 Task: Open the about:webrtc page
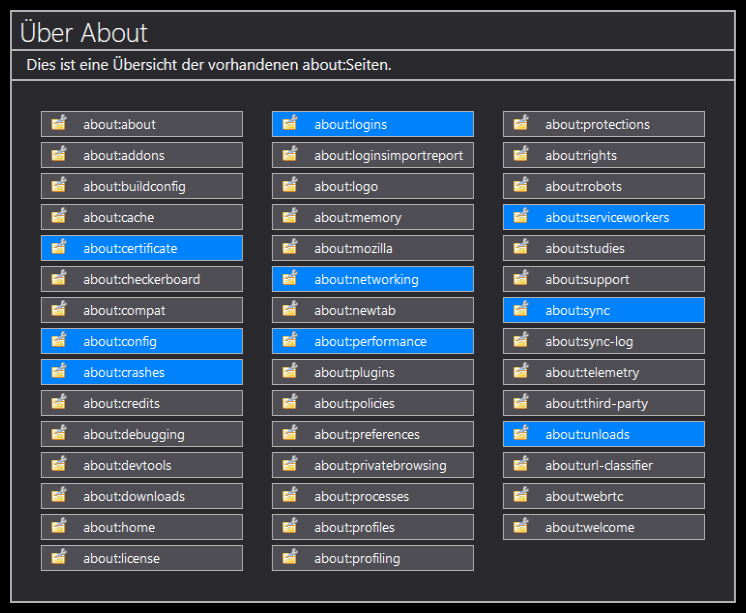coord(604,496)
